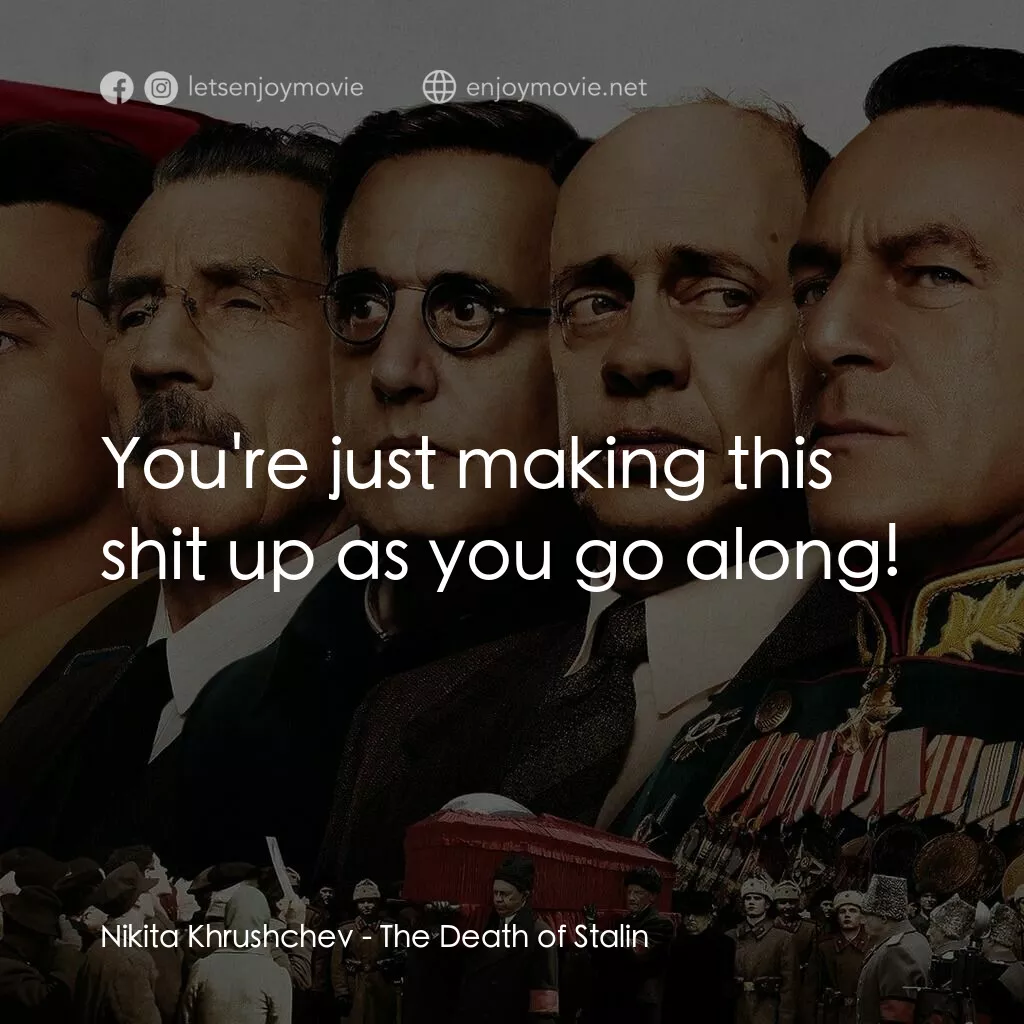Image resolution: width=1024 pixels, height=1024 pixels.
Task: Click the globe website icon
Action: point(439,87)
